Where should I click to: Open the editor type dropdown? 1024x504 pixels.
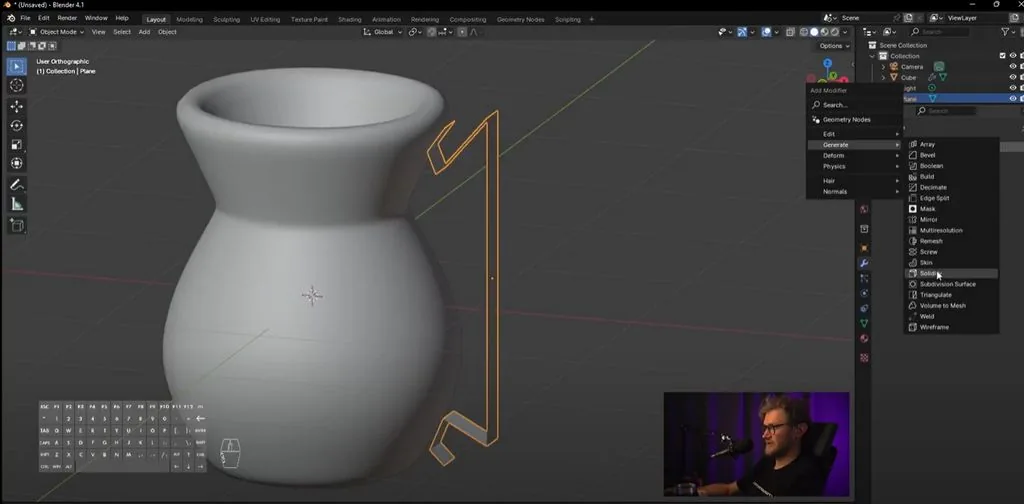pyautogui.click(x=14, y=32)
